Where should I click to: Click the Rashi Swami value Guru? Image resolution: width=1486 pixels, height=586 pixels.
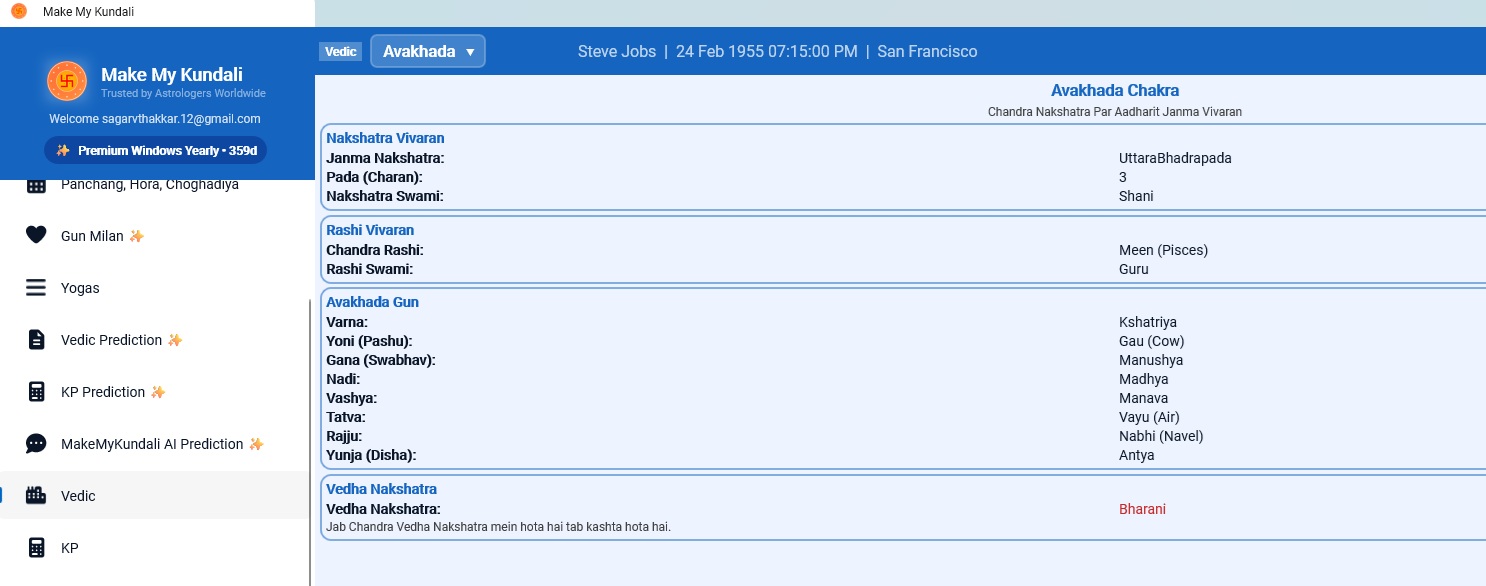pyautogui.click(x=1134, y=269)
